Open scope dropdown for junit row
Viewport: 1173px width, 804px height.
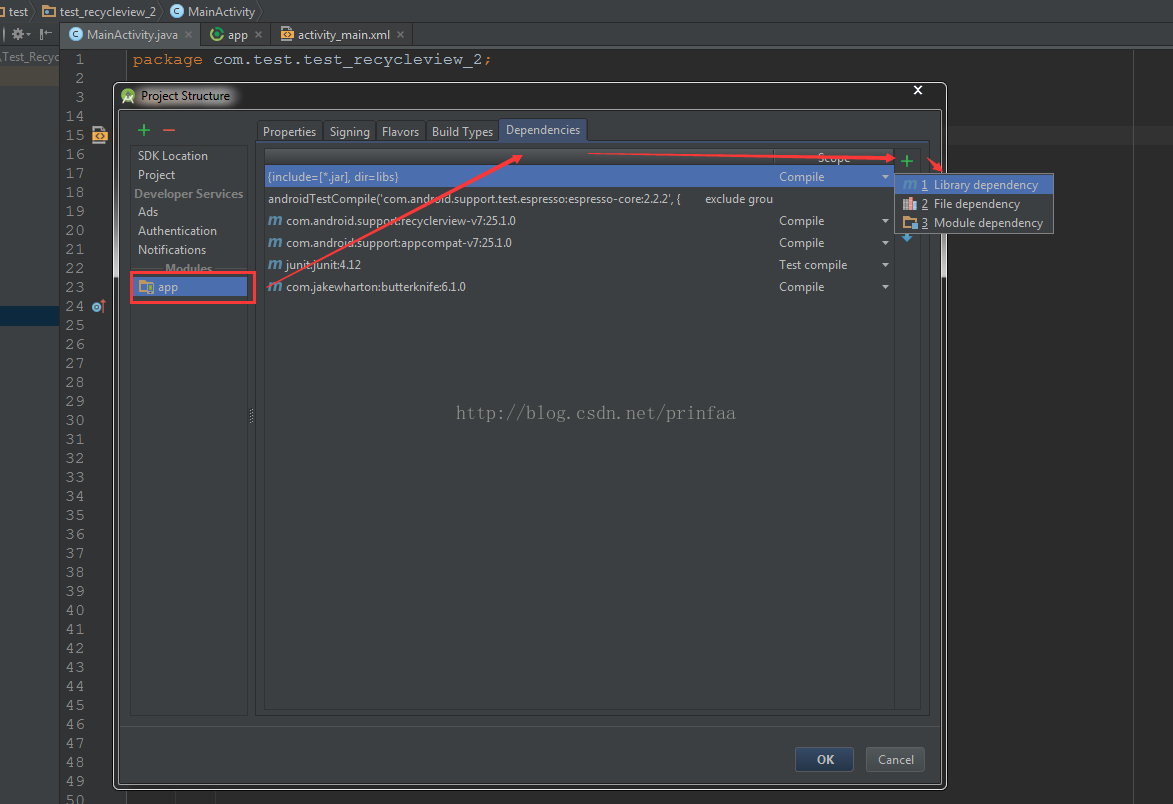pos(885,265)
